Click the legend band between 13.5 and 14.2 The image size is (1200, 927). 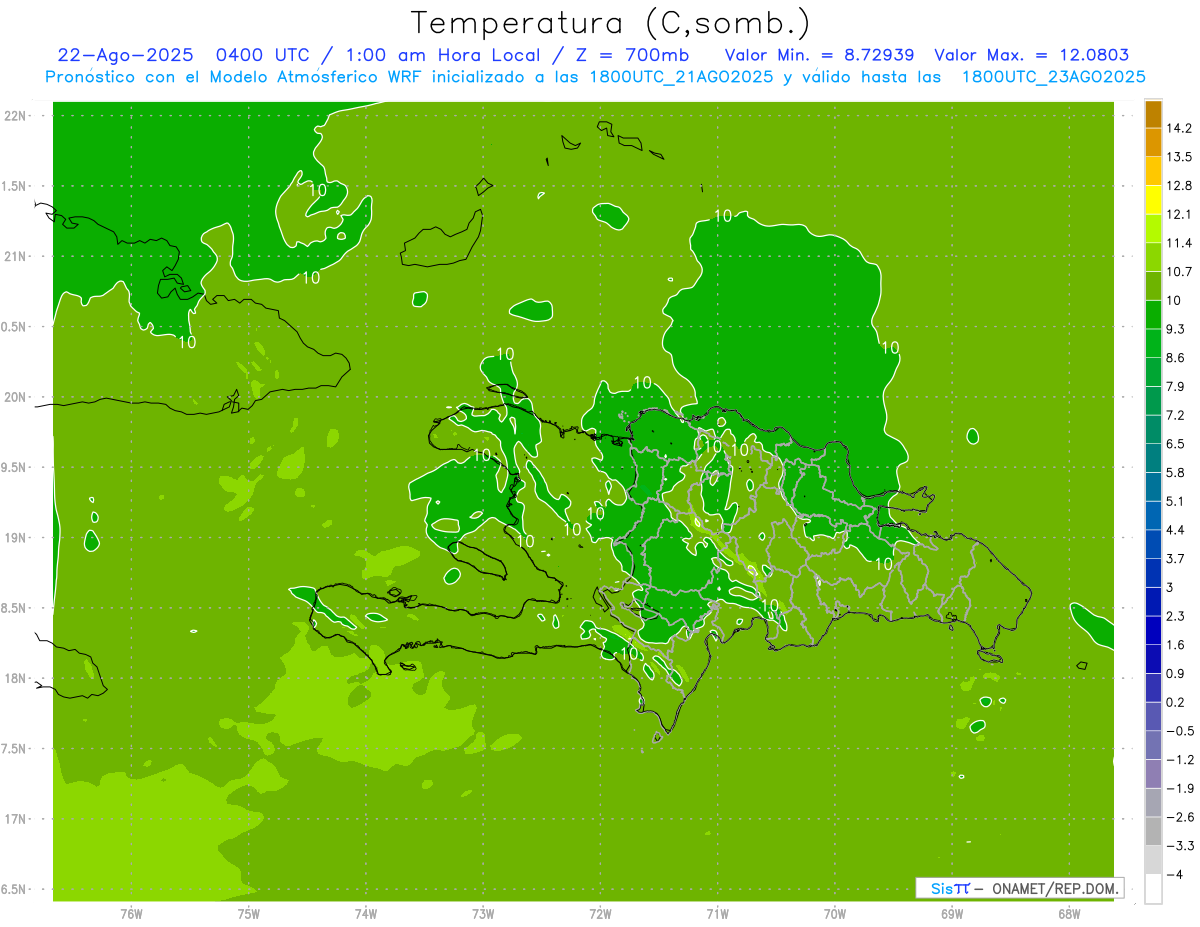[1153, 142]
